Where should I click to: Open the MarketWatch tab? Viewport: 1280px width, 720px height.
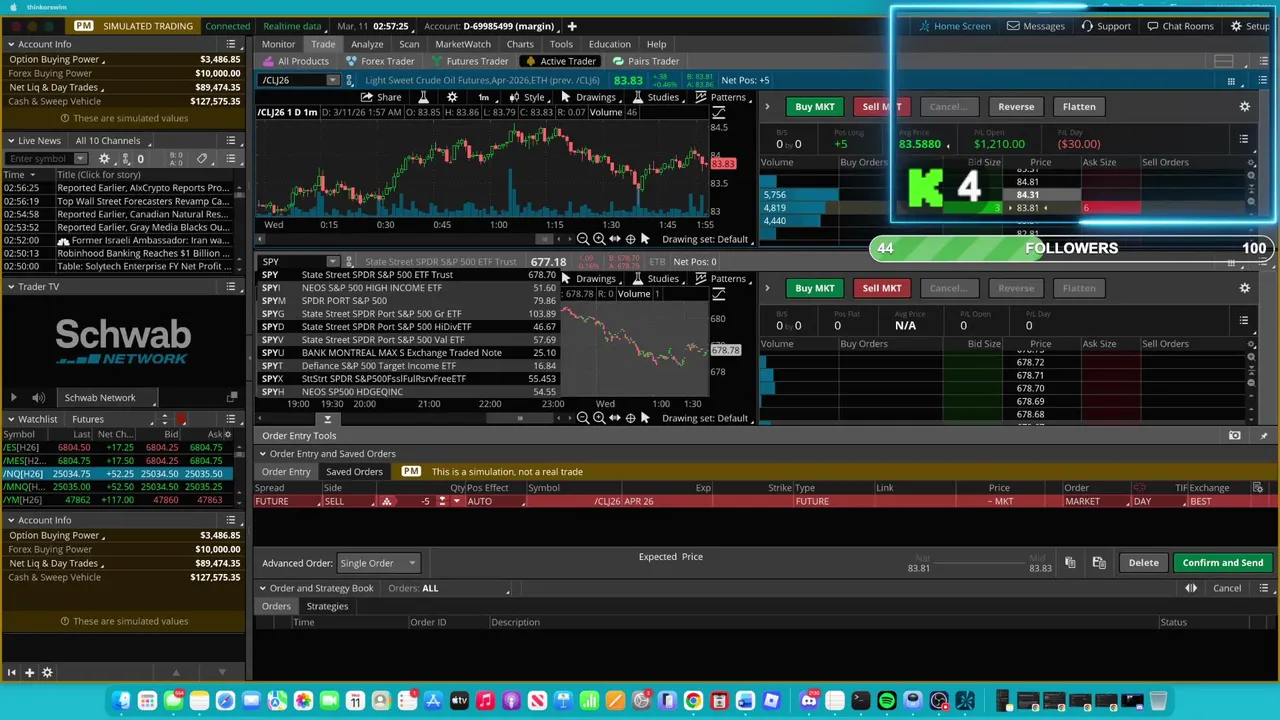(463, 44)
